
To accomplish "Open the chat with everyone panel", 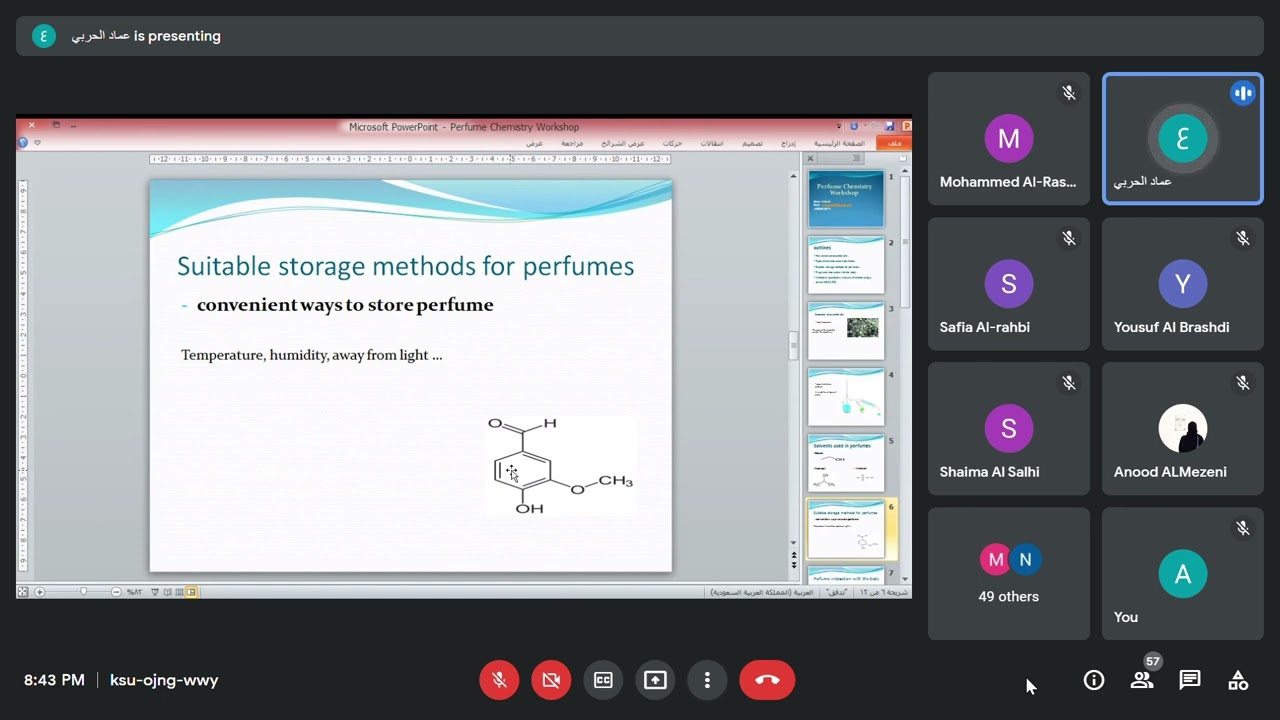I will [1190, 680].
